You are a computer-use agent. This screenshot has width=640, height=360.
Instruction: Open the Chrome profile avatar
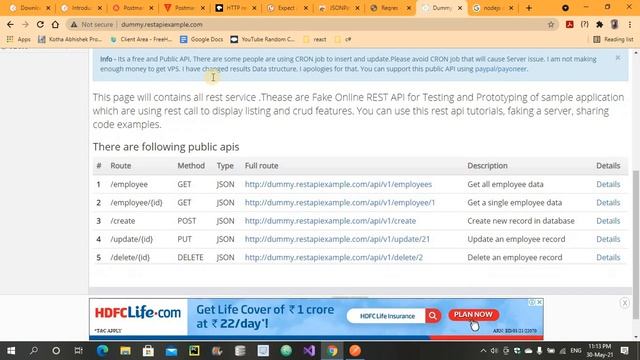pyautogui.click(x=614, y=24)
